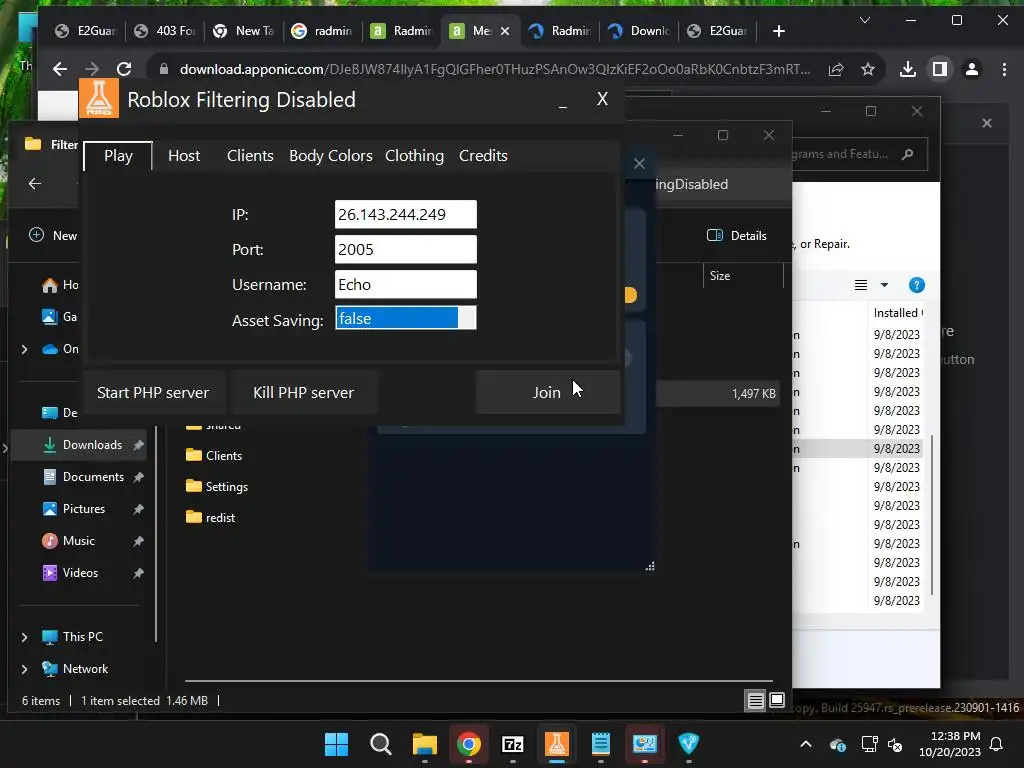Switch Explorer to large icons view
Screen dimensions: 1024x768
[777, 701]
